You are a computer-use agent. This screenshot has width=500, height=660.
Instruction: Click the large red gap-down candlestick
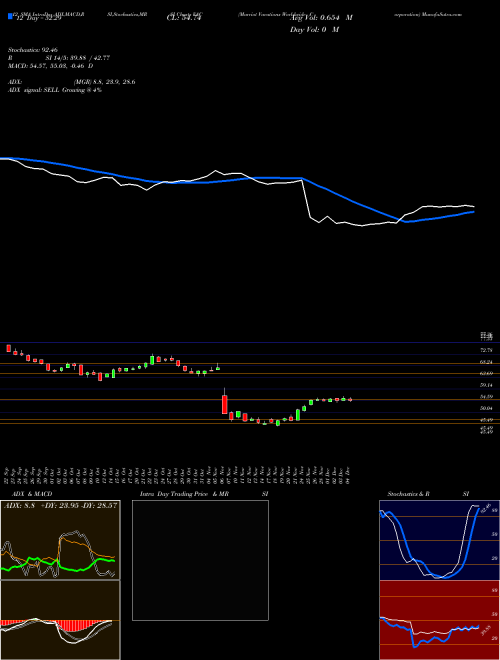point(225,404)
